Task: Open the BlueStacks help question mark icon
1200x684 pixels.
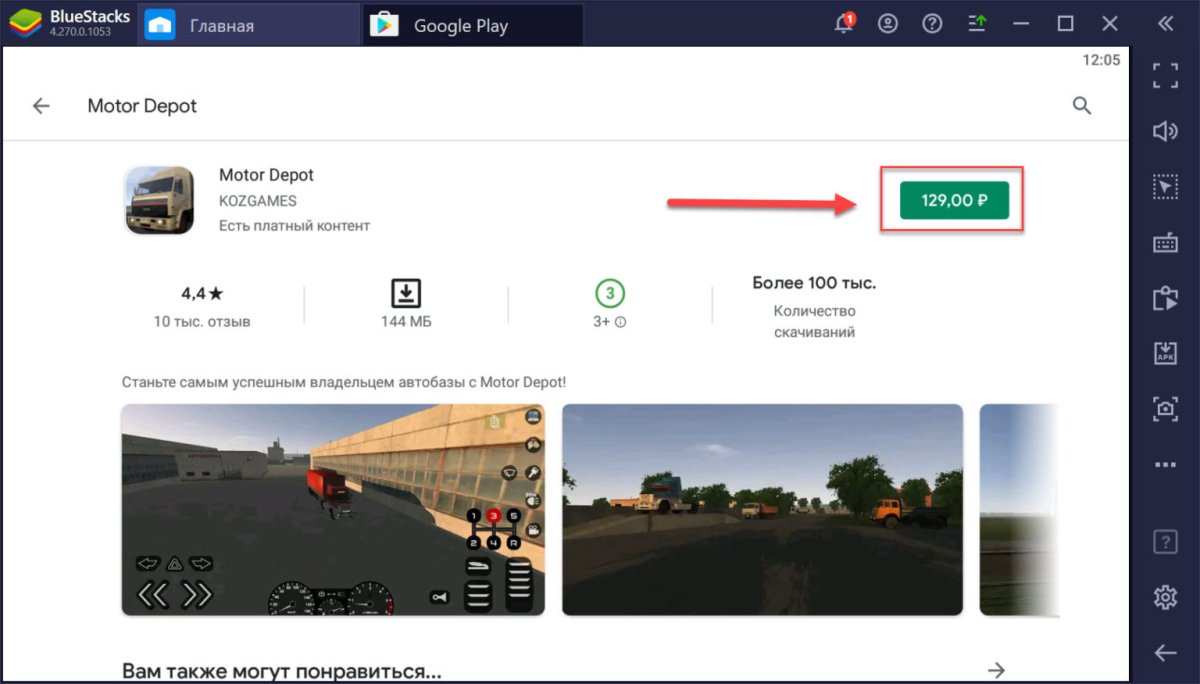Action: click(932, 24)
